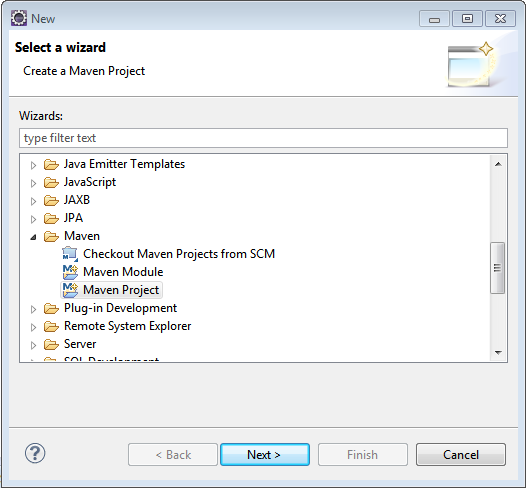Viewport: 526px width, 488px height.
Task: Select the JAXB tree item
Action: pyautogui.click(x=77, y=200)
